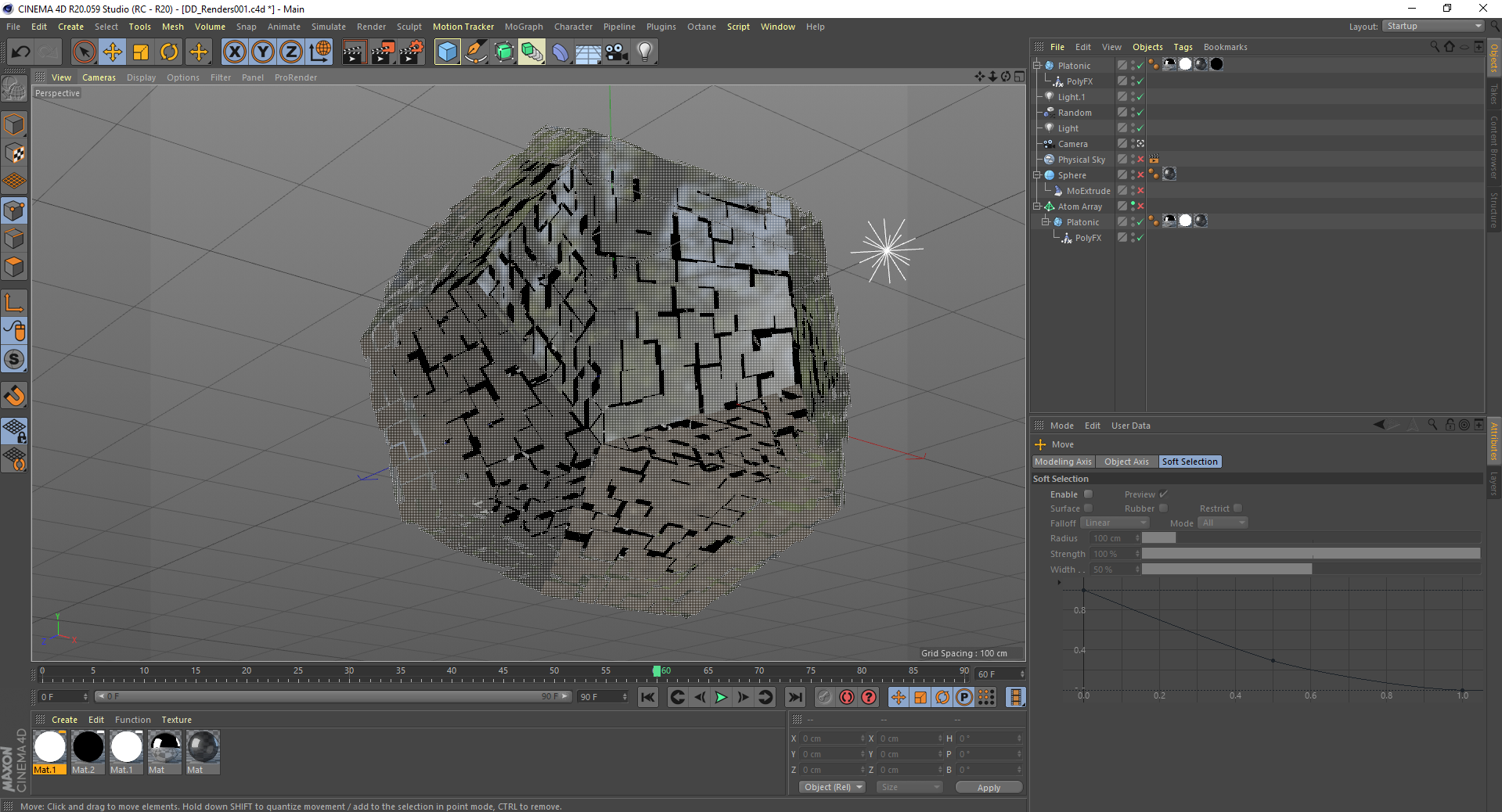
Task: Toggle the Physical Sky enabled mark
Action: click(x=1140, y=160)
